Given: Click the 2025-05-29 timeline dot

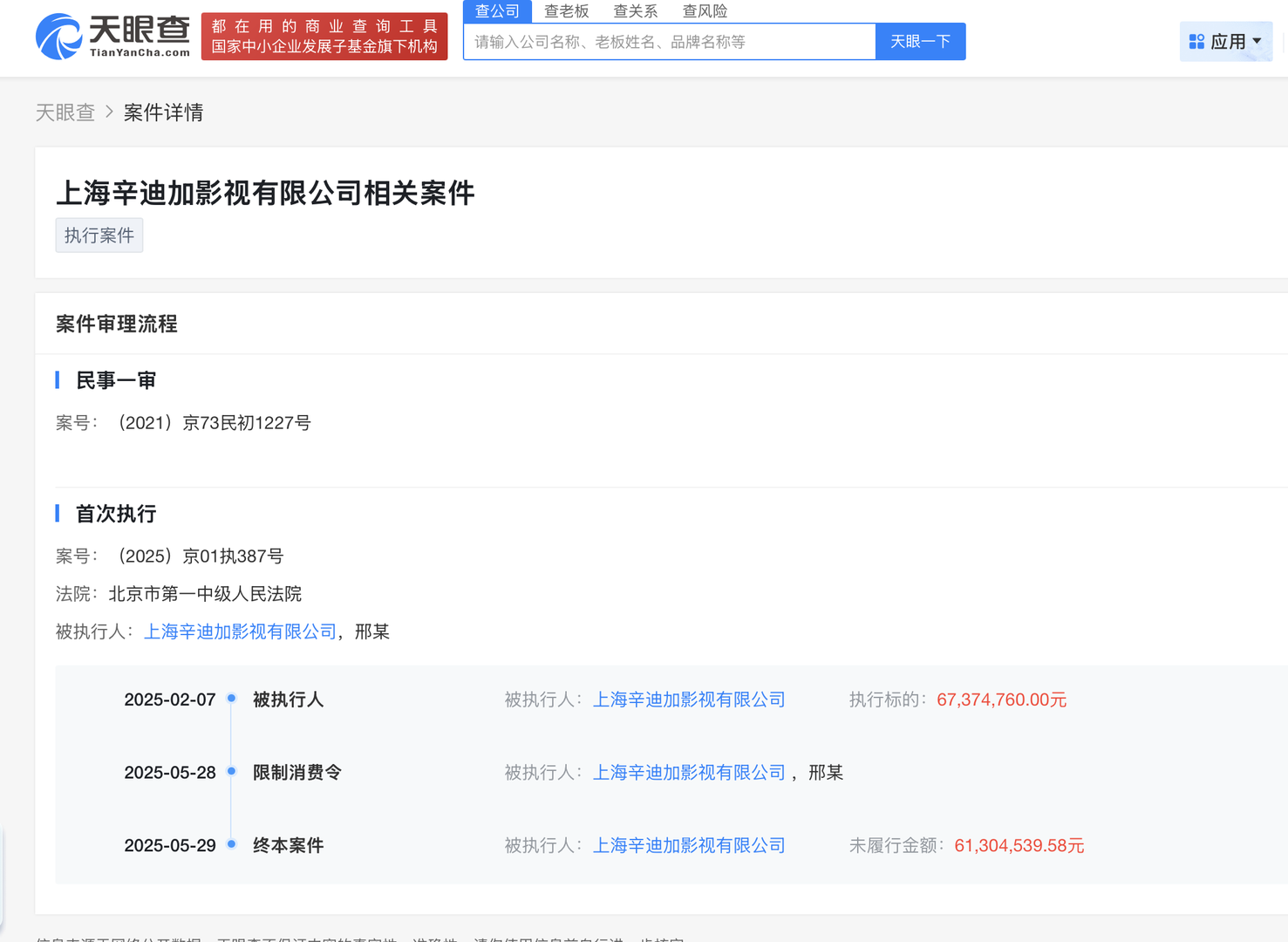Looking at the screenshot, I should pyautogui.click(x=231, y=844).
